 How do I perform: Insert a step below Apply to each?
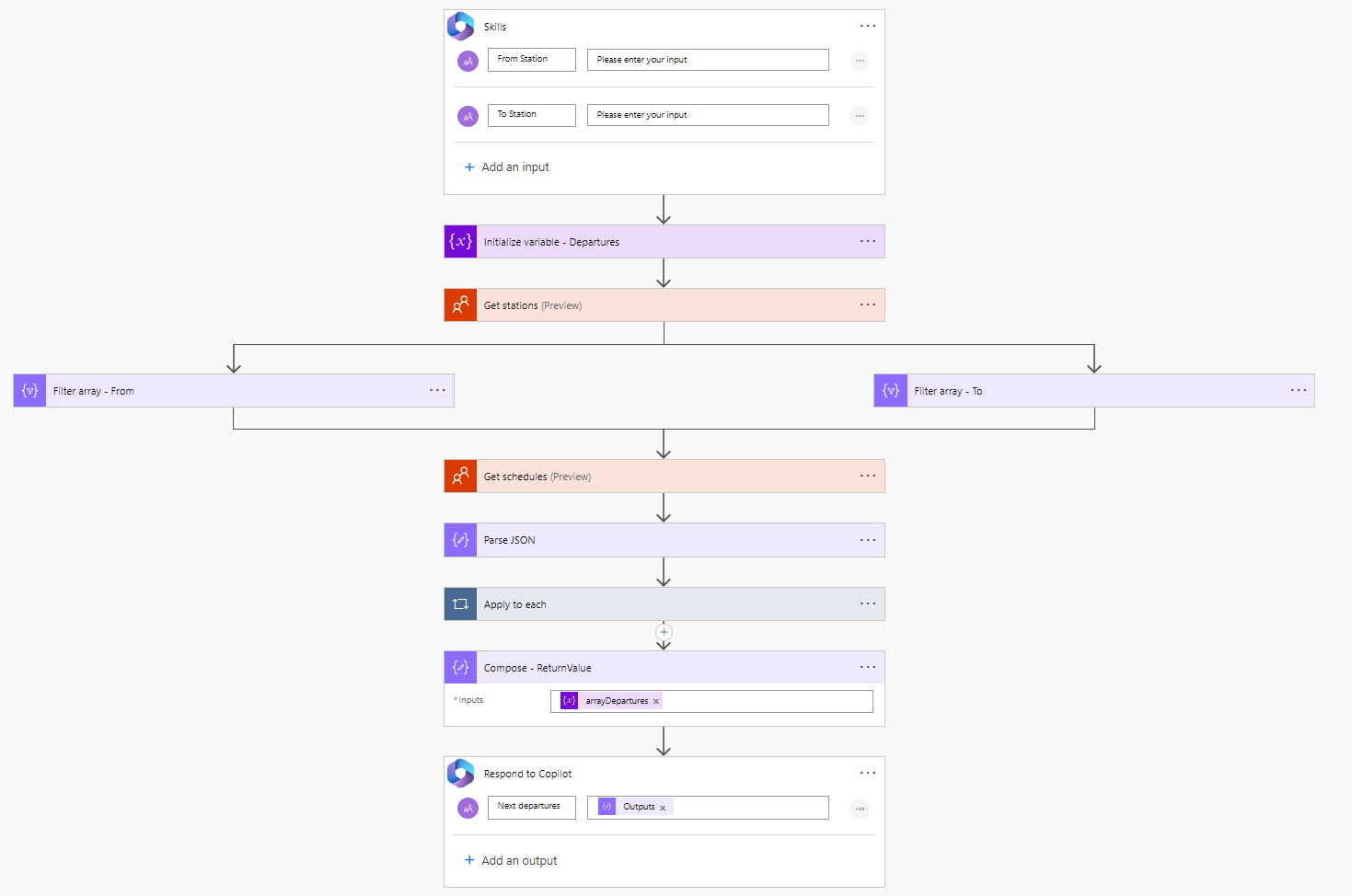tap(664, 632)
